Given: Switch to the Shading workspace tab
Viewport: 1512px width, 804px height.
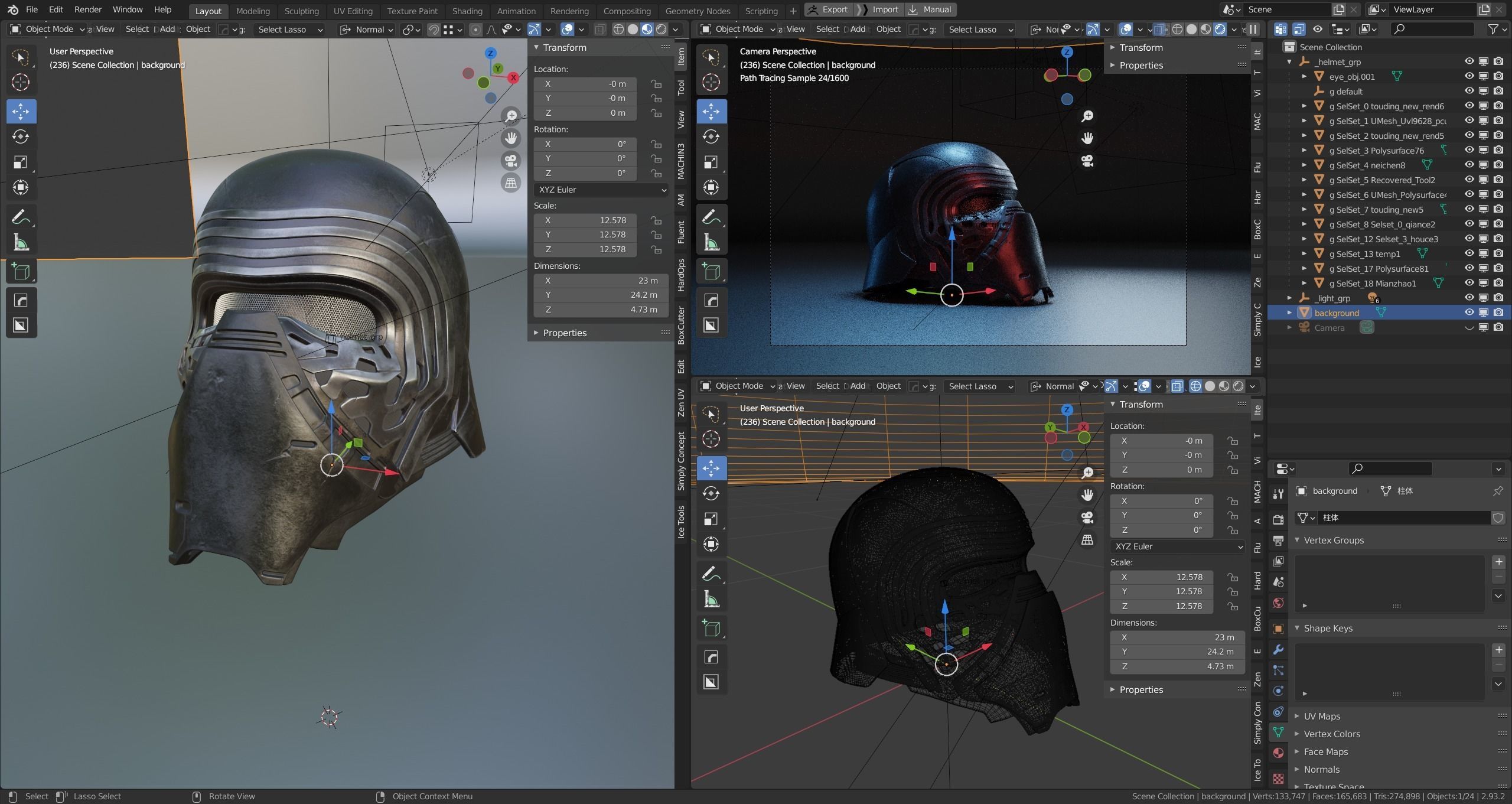Looking at the screenshot, I should click(x=467, y=11).
